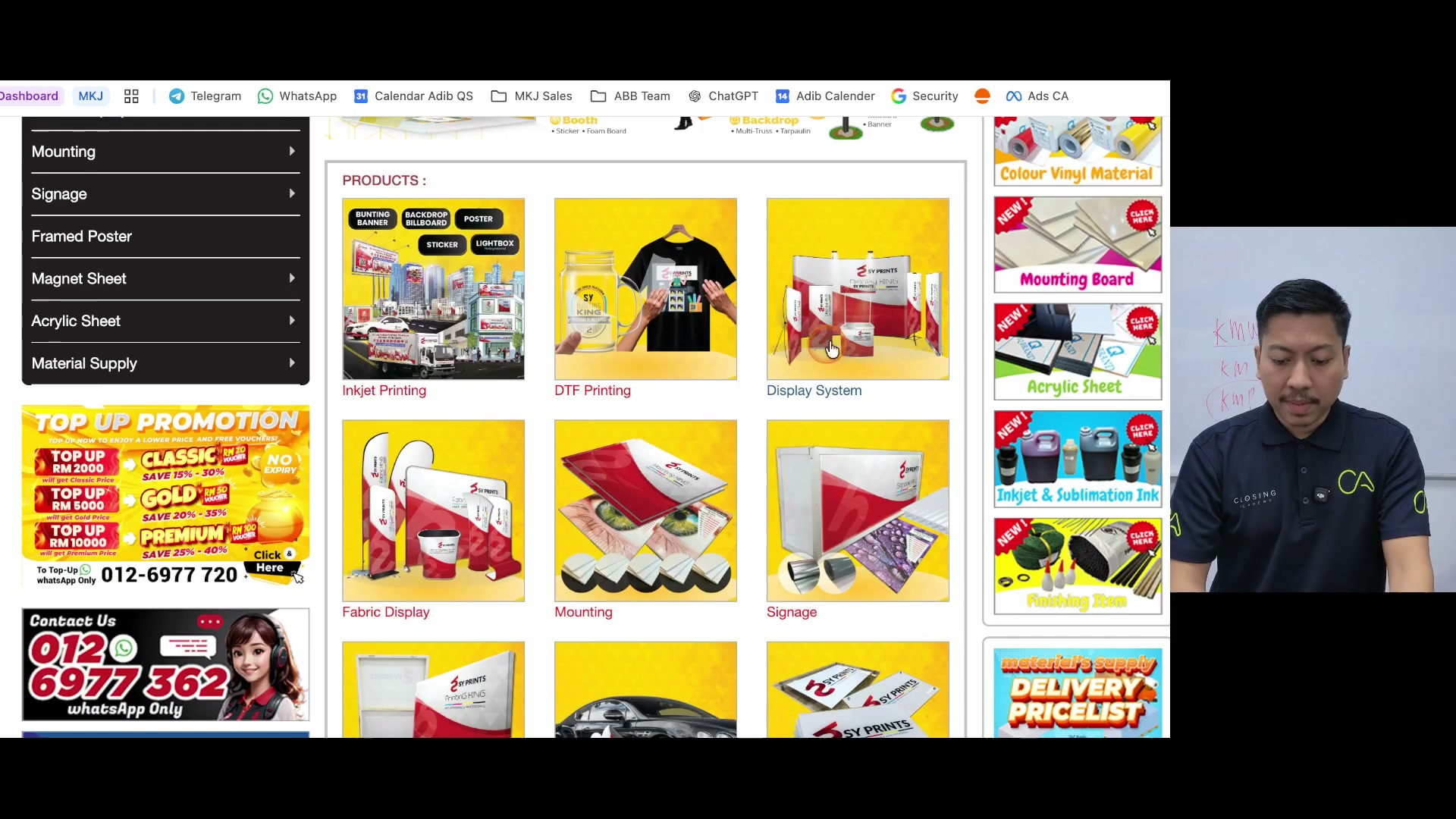Image resolution: width=1456 pixels, height=819 pixels.
Task: Click the Google Security bookmark icon
Action: pos(899,96)
